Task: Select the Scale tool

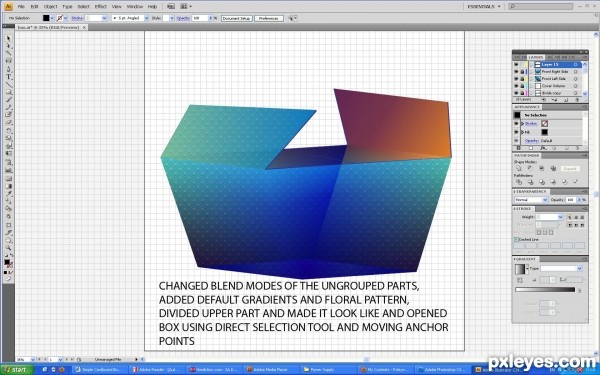Action: click(x=9, y=138)
